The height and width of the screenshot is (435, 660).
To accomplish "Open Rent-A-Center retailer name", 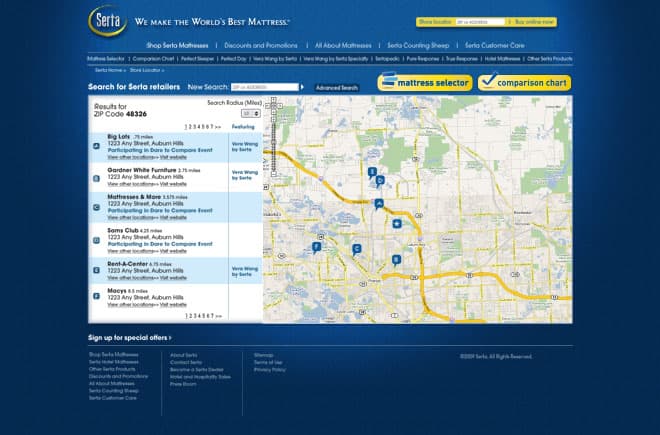I will coord(128,264).
